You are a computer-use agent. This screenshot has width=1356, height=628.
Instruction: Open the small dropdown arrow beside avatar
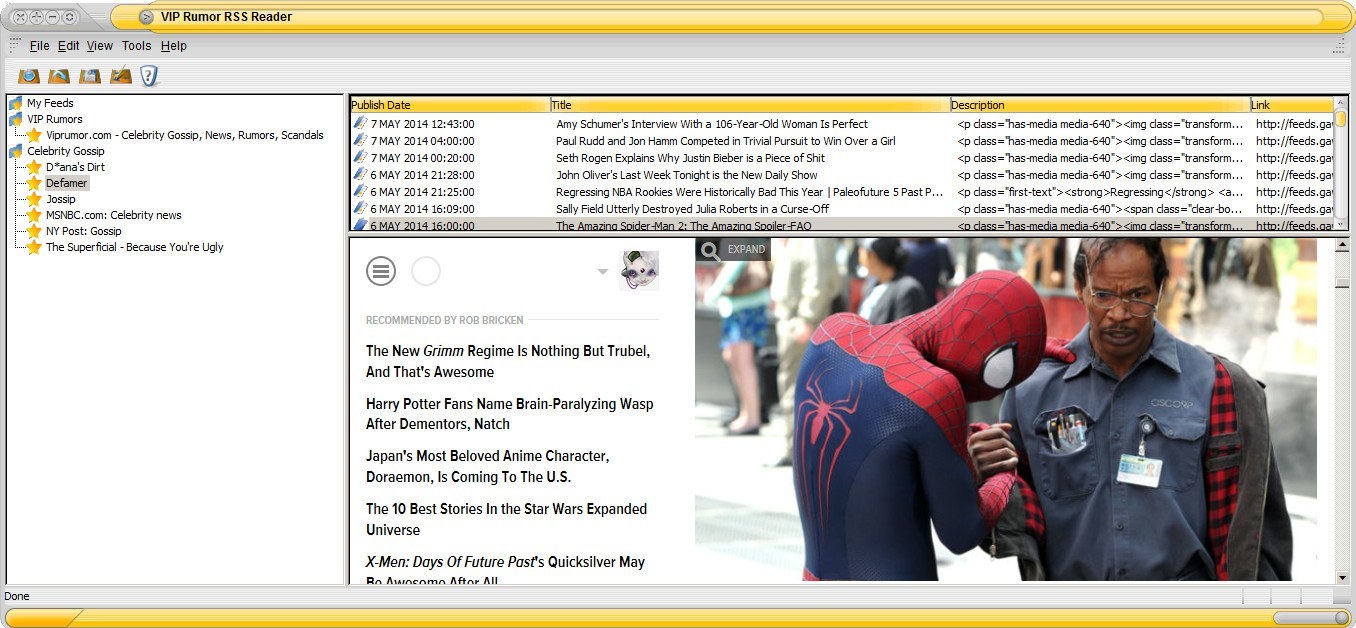coord(602,272)
